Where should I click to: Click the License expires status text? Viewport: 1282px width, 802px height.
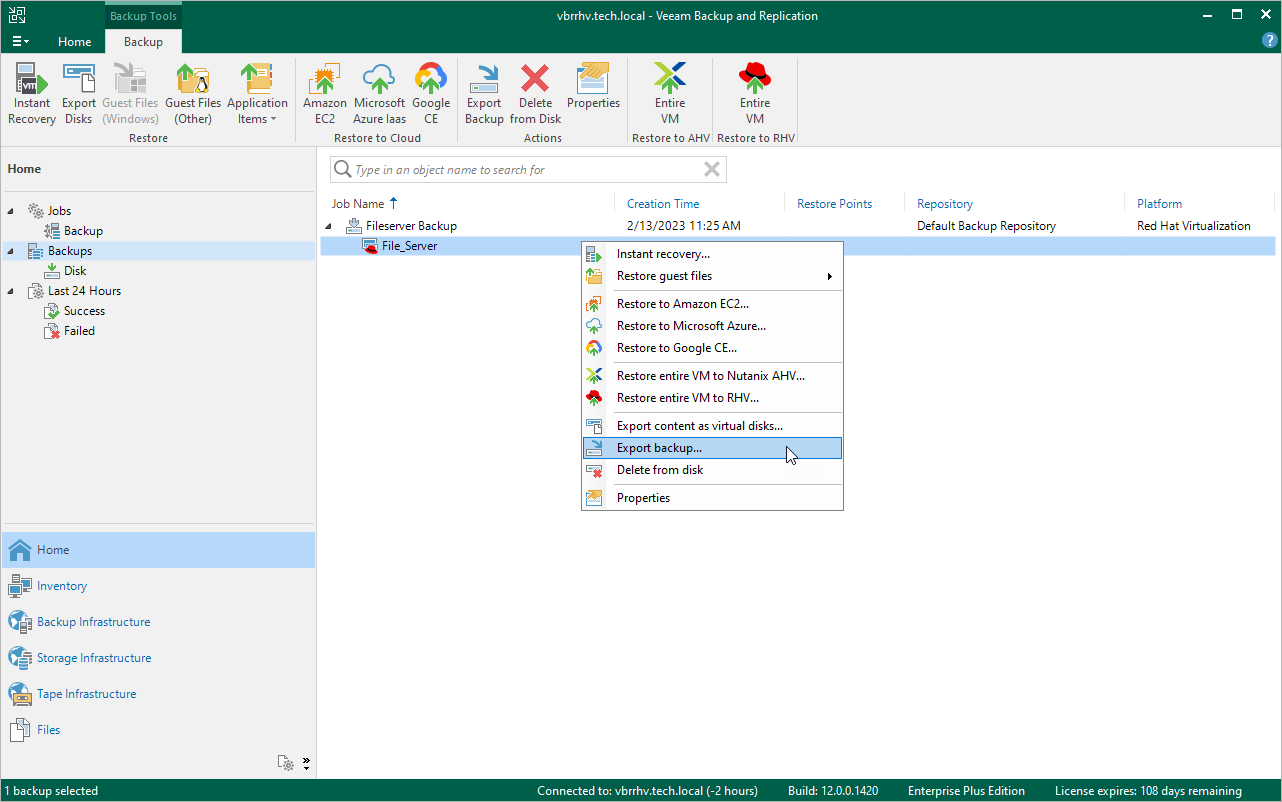point(1148,791)
